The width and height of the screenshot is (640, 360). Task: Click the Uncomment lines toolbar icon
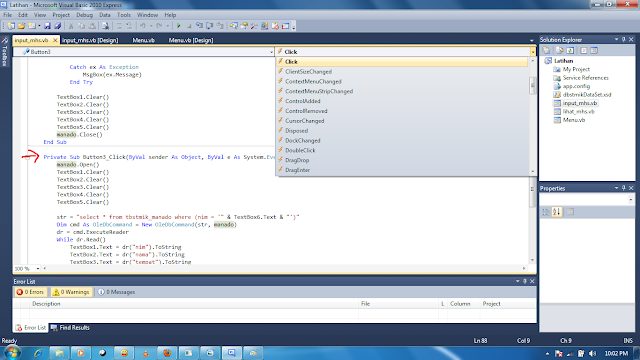(129, 26)
